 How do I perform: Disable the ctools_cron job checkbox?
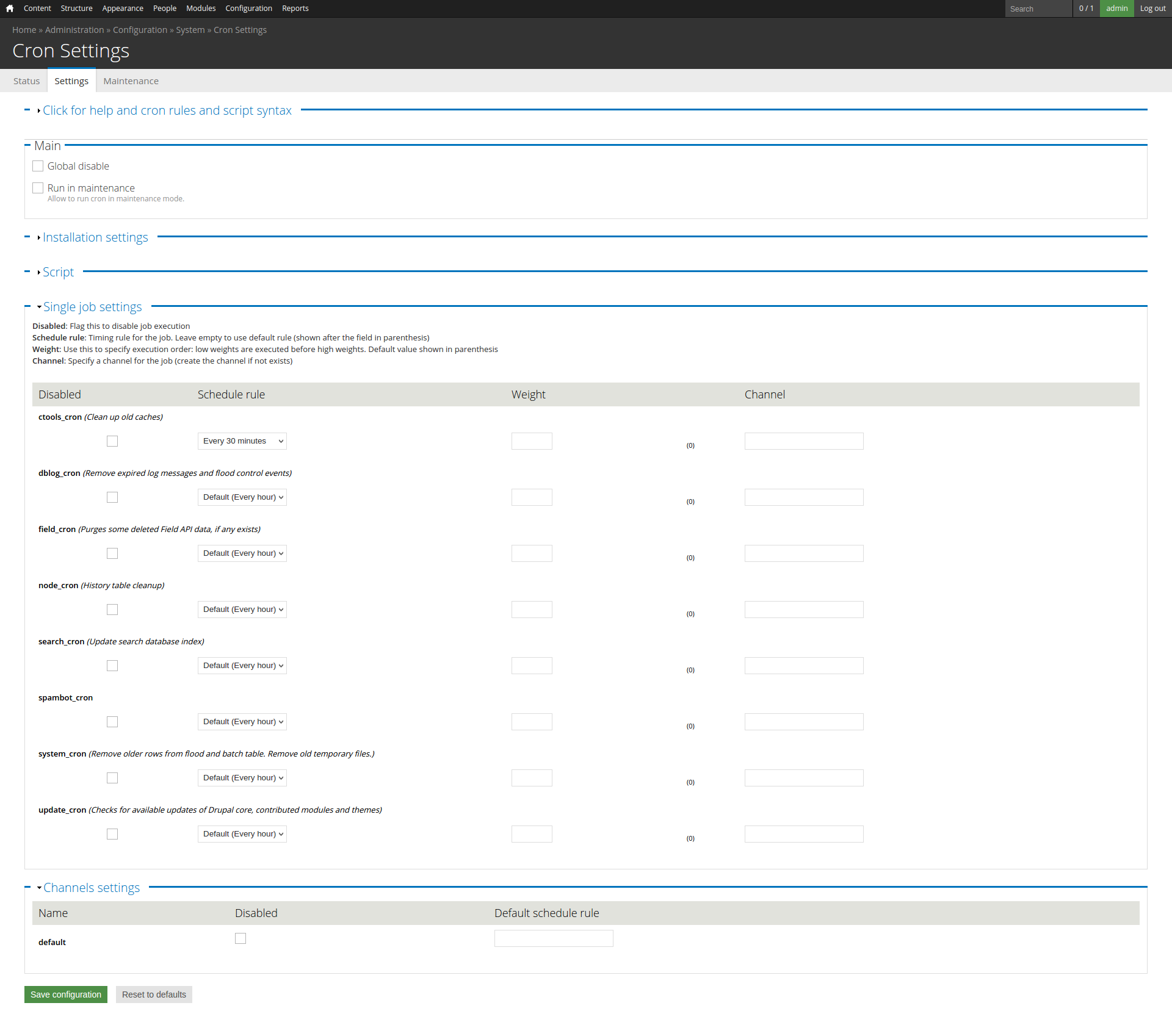(112, 441)
